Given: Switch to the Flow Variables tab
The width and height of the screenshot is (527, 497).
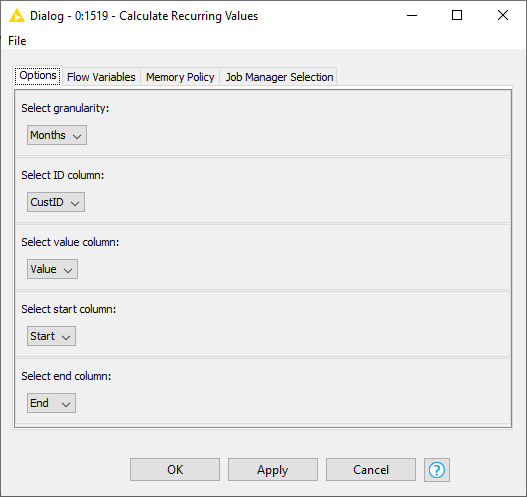Looking at the screenshot, I should click(x=101, y=77).
